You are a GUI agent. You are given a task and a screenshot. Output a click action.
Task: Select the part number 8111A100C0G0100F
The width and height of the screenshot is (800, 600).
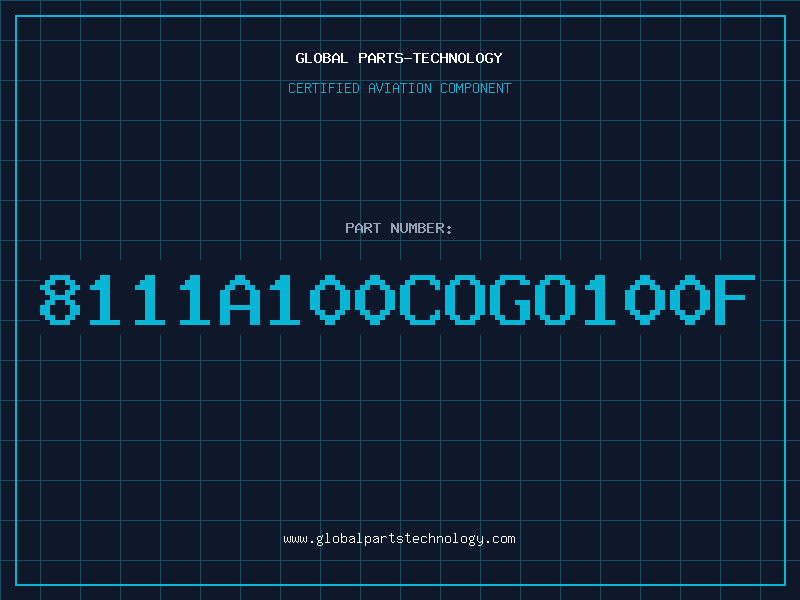[397, 299]
